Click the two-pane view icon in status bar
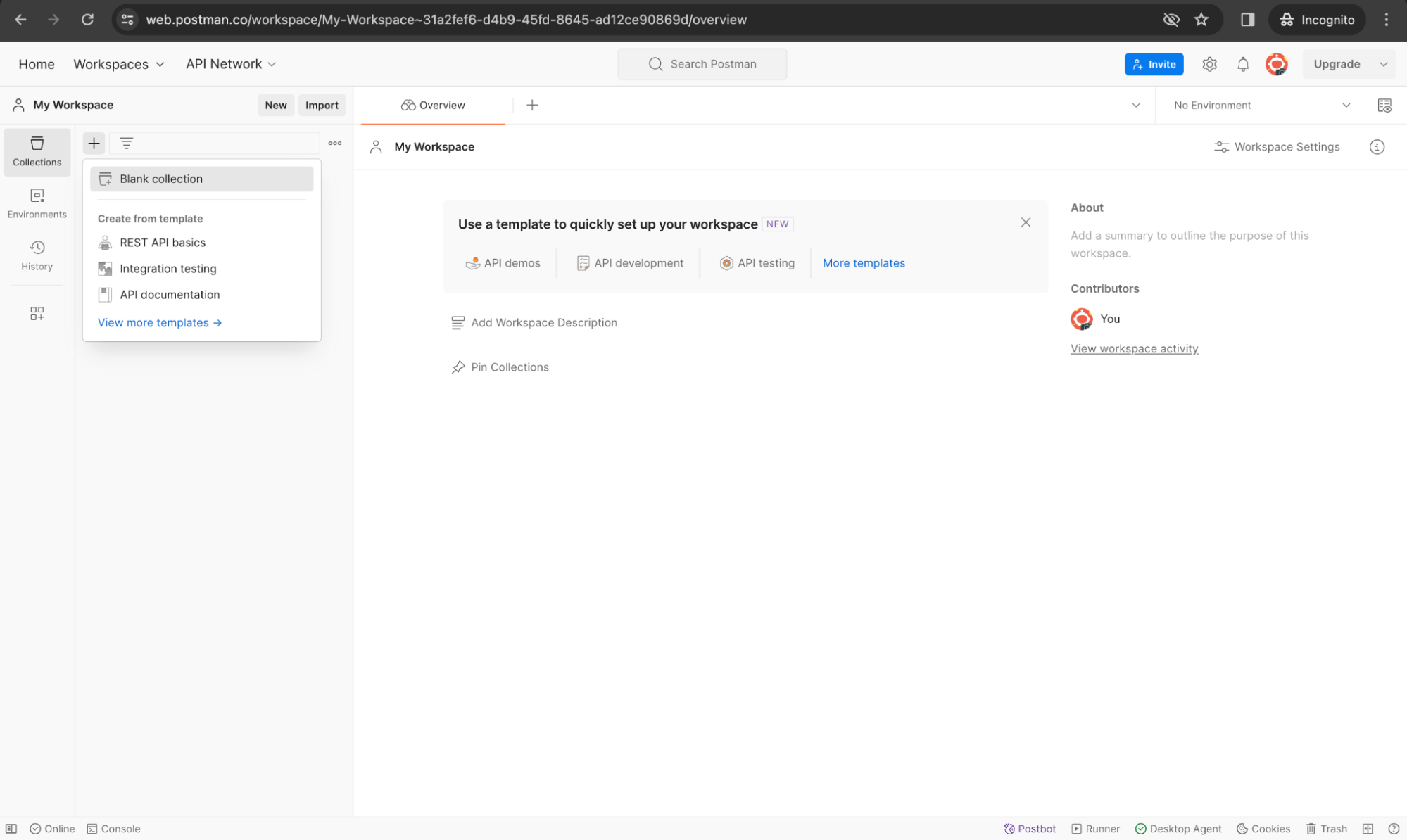 tap(1368, 828)
